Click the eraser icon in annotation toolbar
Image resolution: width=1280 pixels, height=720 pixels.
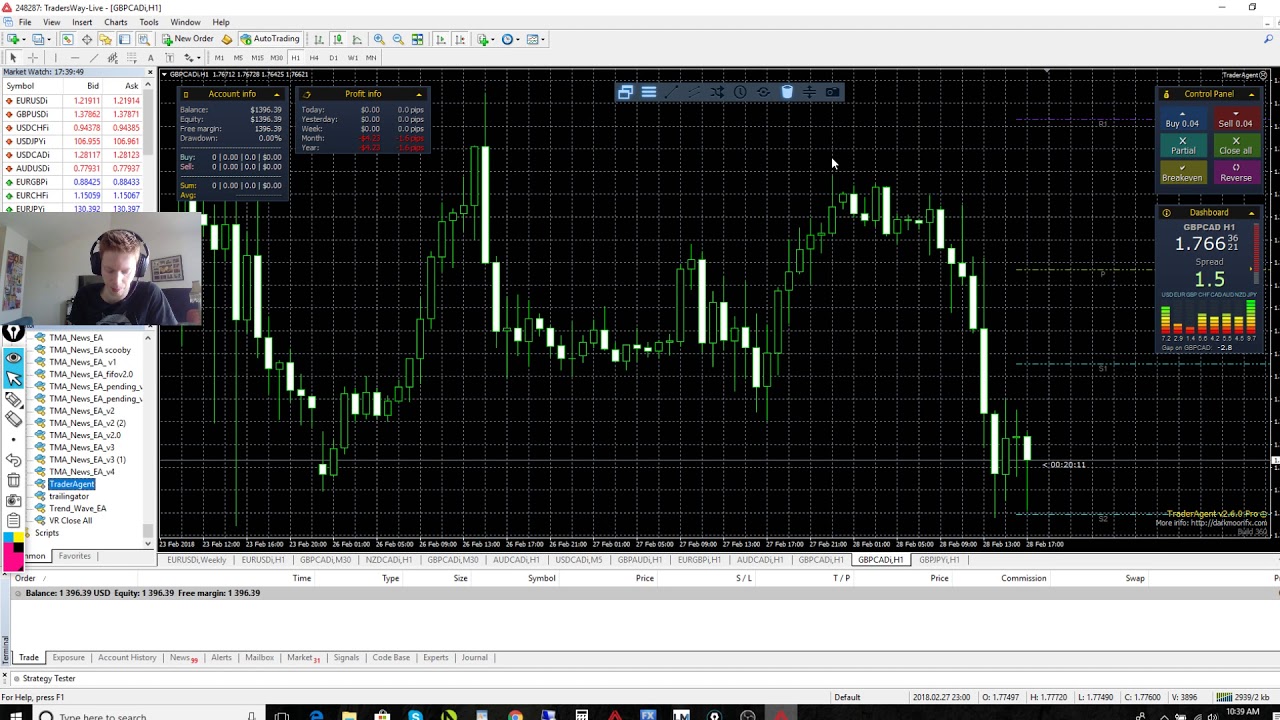13,418
